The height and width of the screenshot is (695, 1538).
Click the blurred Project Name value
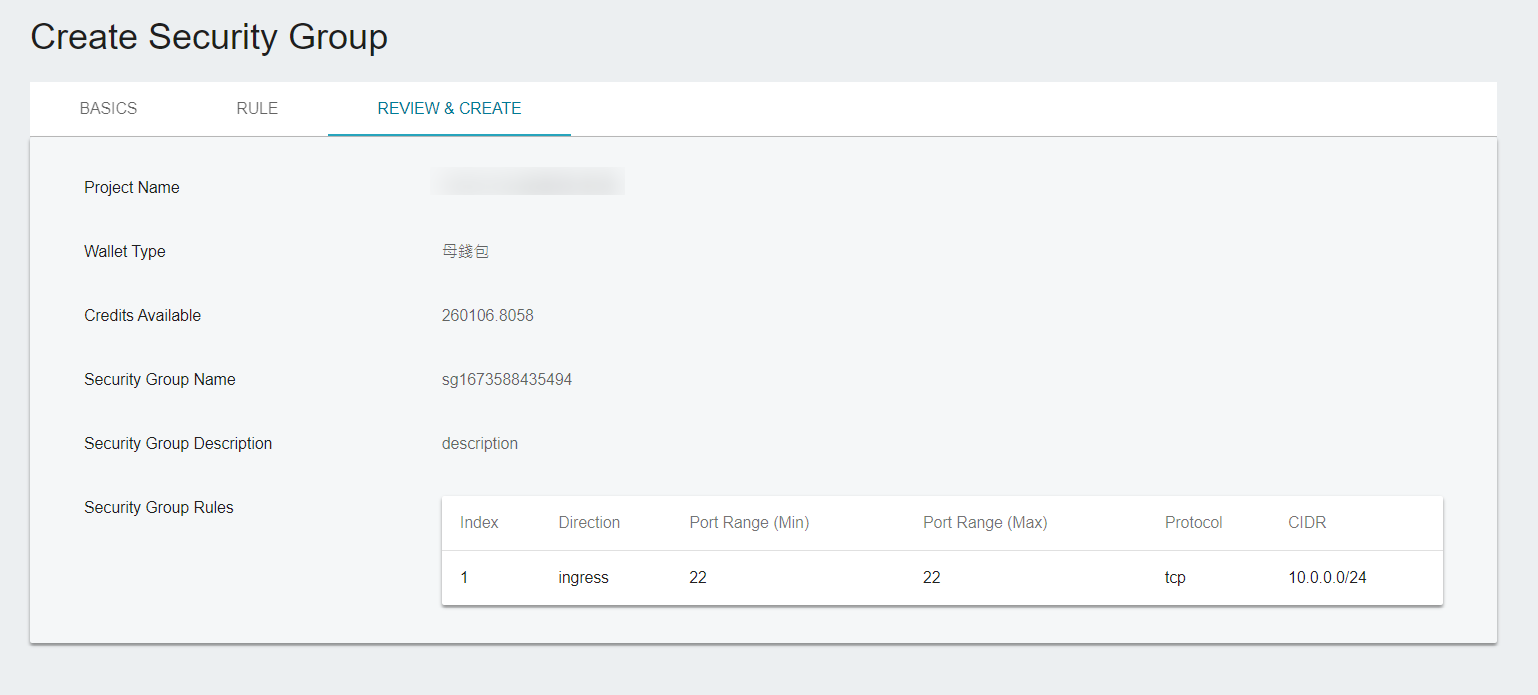528,181
